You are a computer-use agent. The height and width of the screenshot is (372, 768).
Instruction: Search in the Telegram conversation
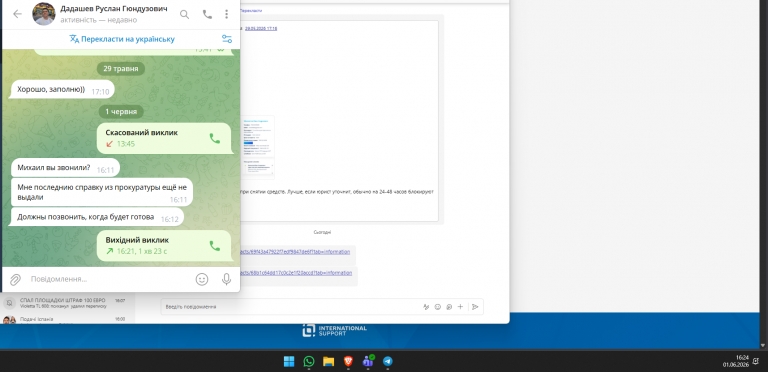pos(184,14)
